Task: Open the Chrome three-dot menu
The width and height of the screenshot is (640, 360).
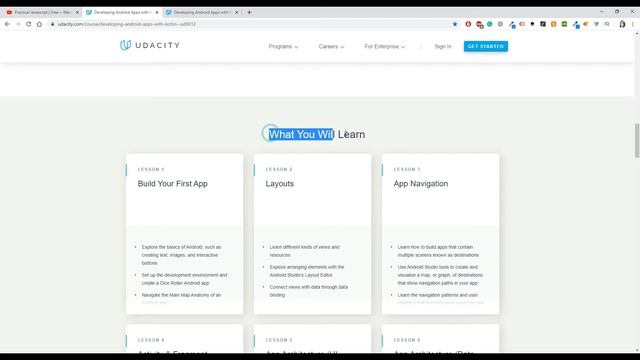Action: click(633, 24)
